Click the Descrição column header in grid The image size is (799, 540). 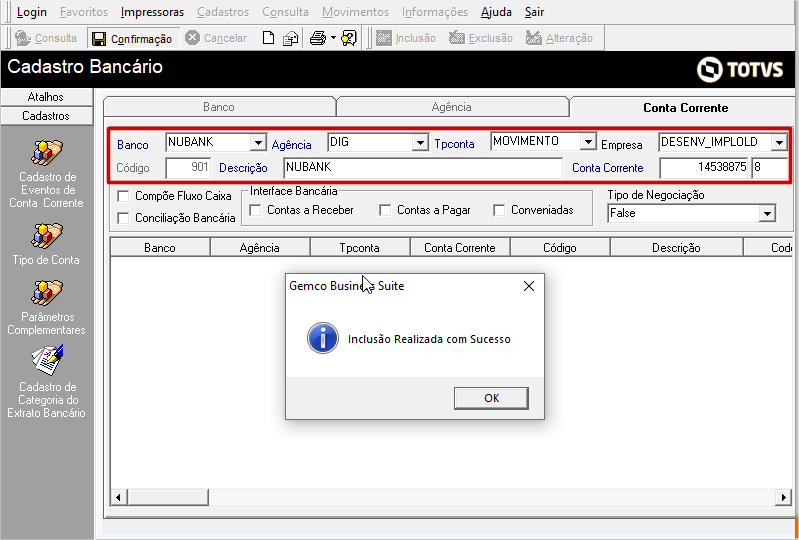(x=676, y=248)
